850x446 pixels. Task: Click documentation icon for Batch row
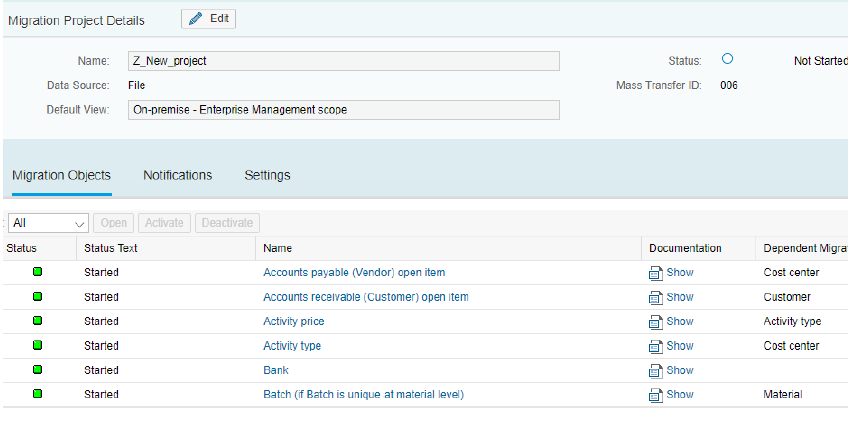656,395
